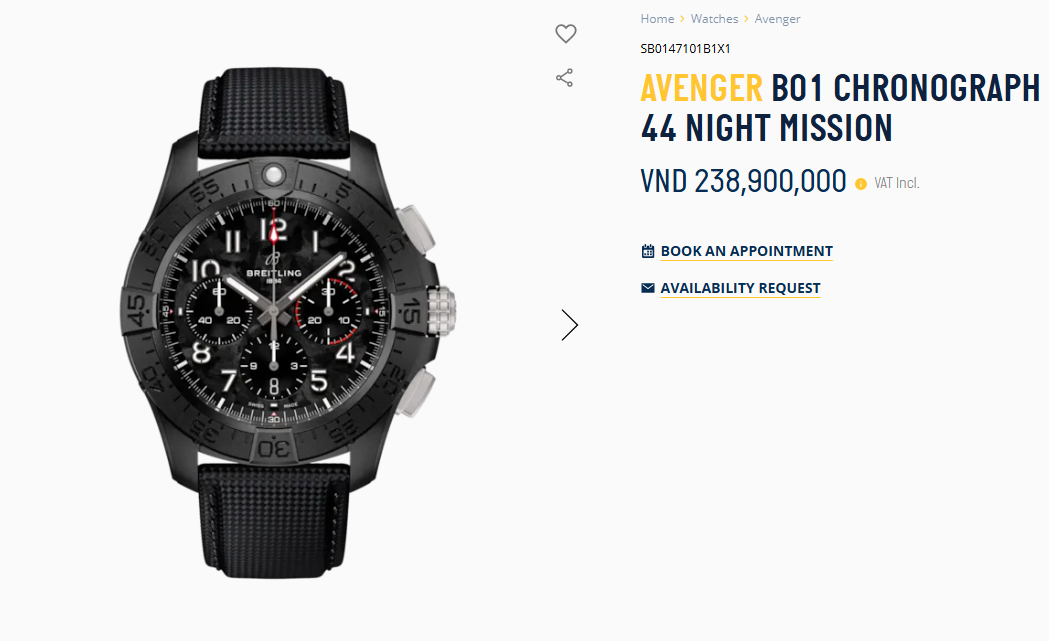Click the VAT Incl. label
The width and height of the screenshot is (1049, 641).
(x=896, y=183)
